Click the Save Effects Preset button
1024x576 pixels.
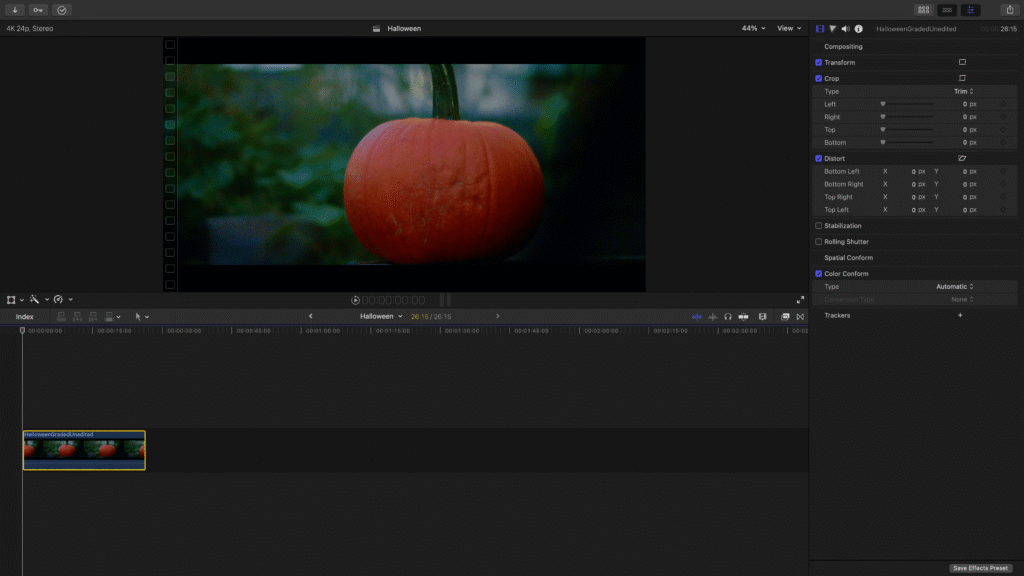click(980, 568)
